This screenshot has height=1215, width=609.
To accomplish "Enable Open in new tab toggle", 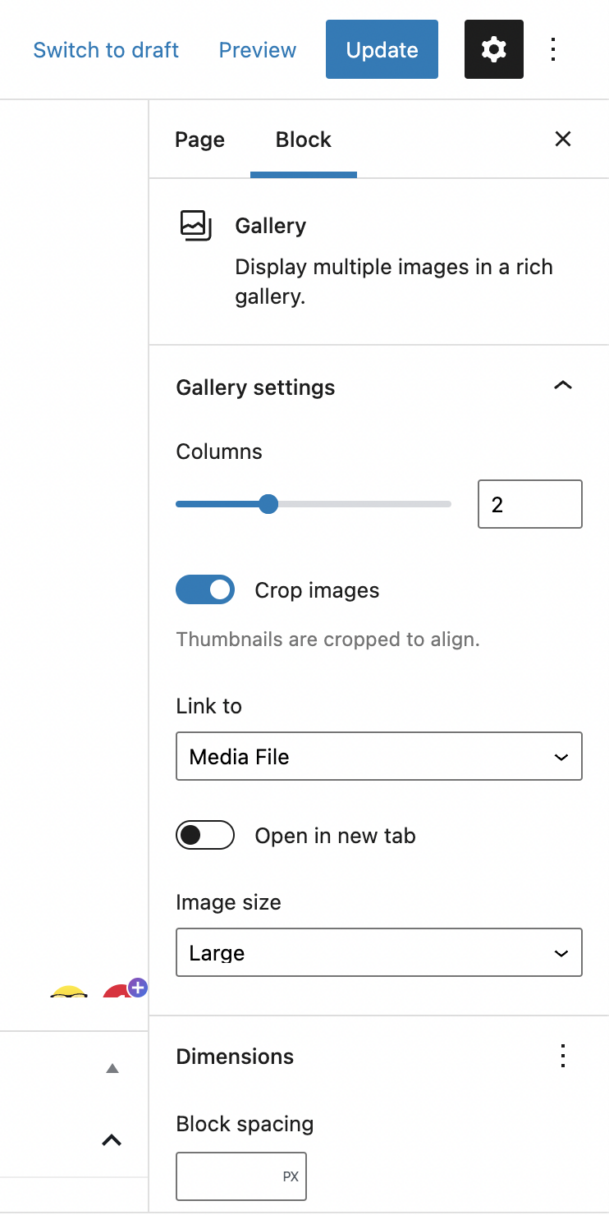I will point(205,835).
